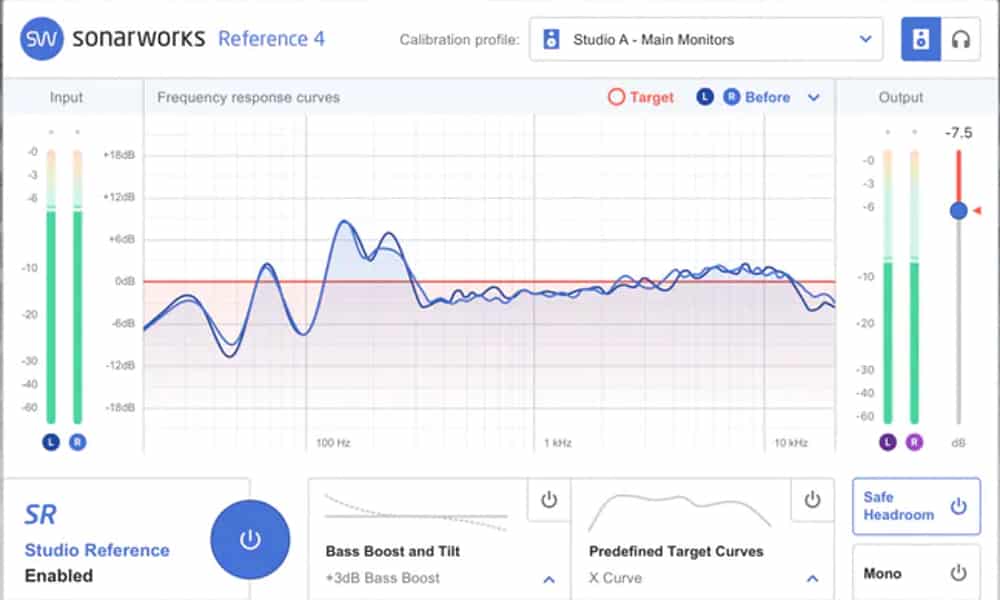The width and height of the screenshot is (1000, 600).
Task: Toggle Bass Boost and Tilt power
Action: (x=549, y=499)
